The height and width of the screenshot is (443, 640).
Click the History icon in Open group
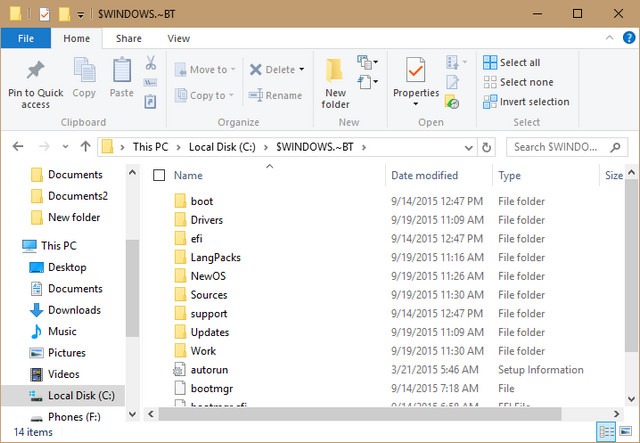point(452,102)
